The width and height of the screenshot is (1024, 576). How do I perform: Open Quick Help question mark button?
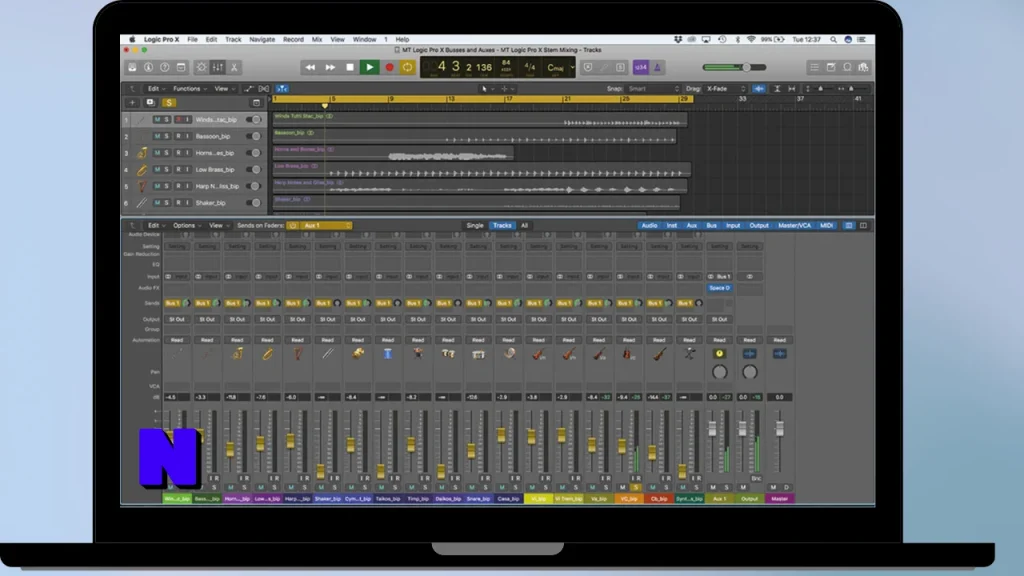[x=165, y=67]
